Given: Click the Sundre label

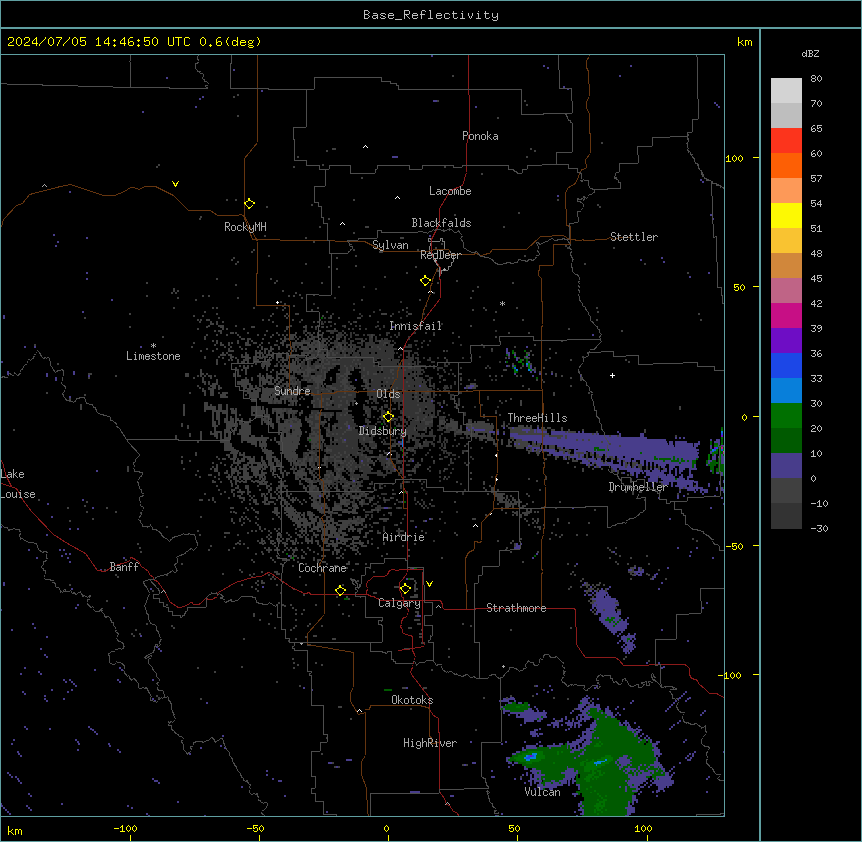Looking at the screenshot, I should 292,391.
